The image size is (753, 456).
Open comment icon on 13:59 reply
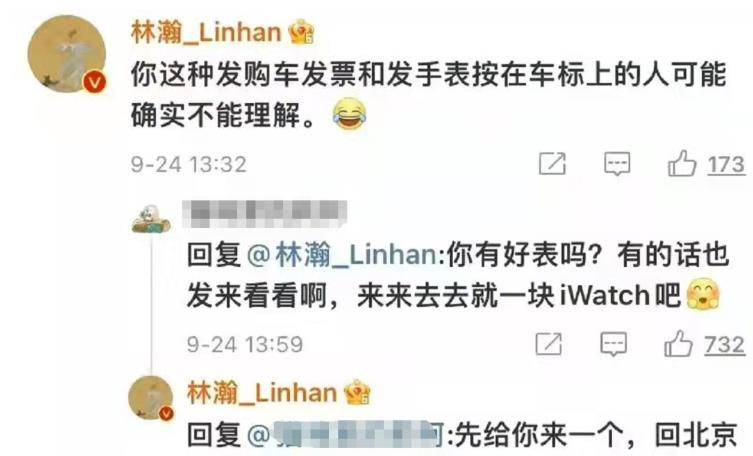pyautogui.click(x=614, y=344)
